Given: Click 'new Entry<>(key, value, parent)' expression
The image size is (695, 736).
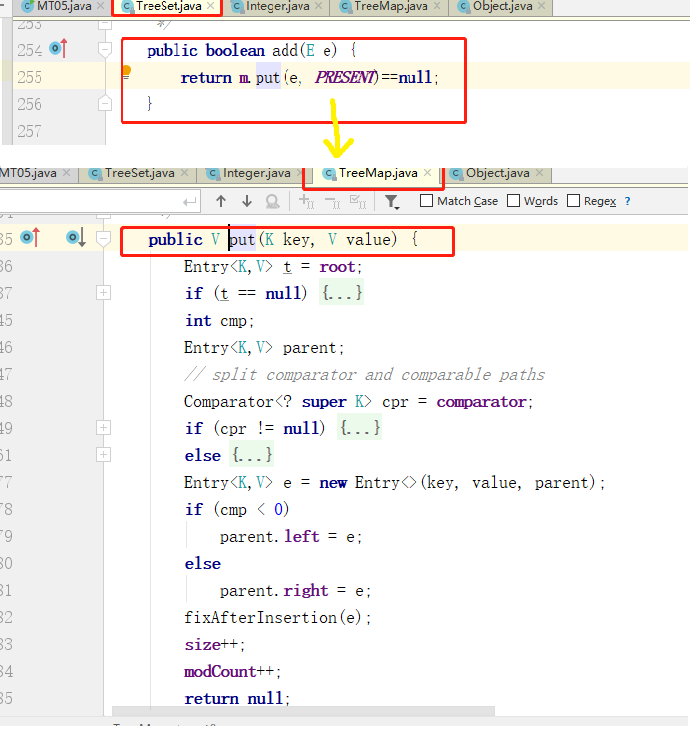Looking at the screenshot, I should [458, 483].
